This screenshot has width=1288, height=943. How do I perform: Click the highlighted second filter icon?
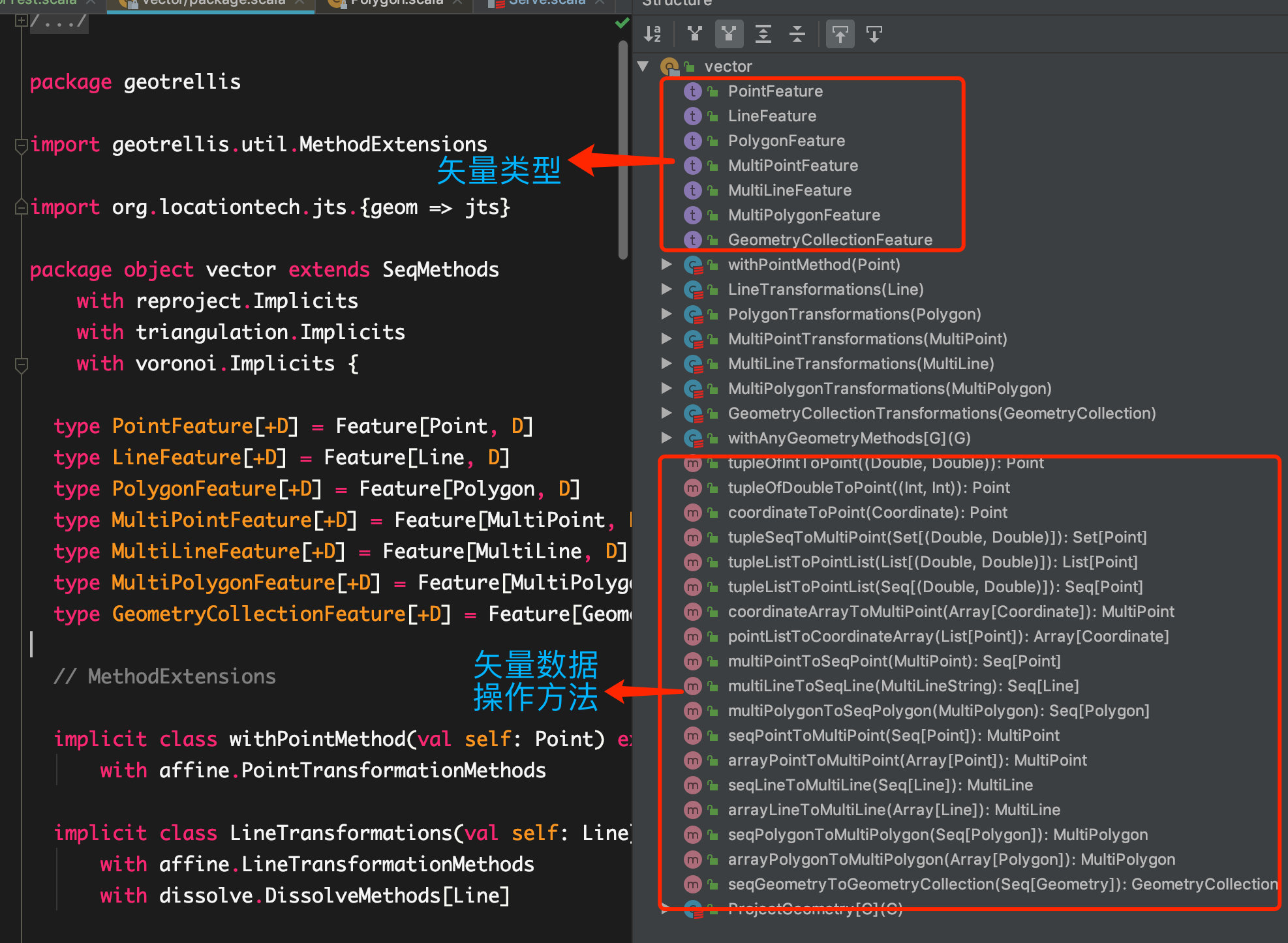click(729, 34)
